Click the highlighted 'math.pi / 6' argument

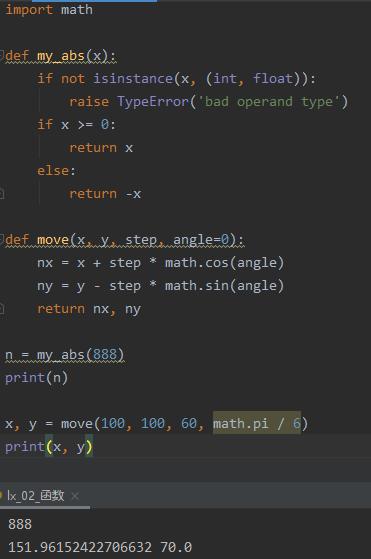[x=257, y=423]
